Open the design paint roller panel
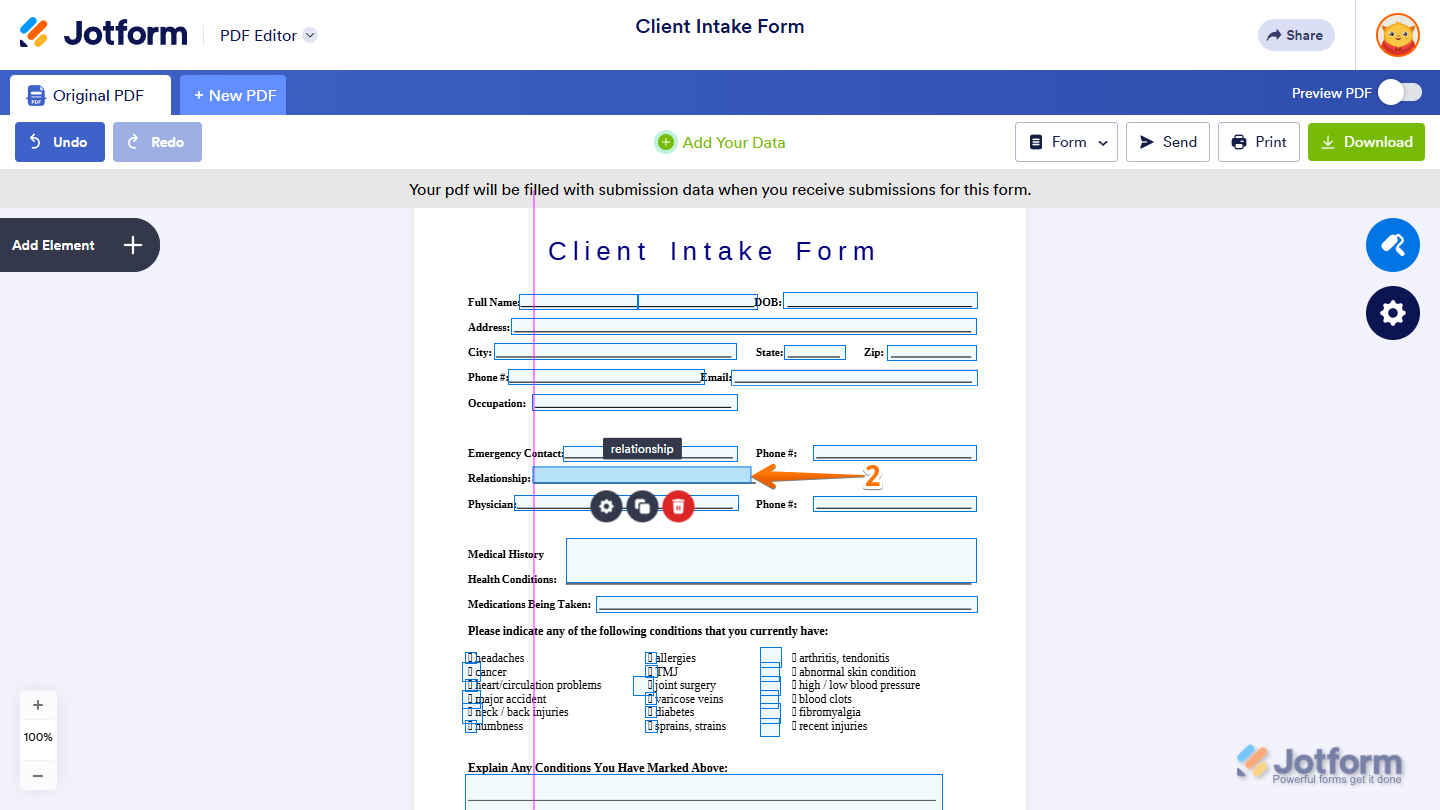Viewport: 1440px width, 810px height. 1392,245
